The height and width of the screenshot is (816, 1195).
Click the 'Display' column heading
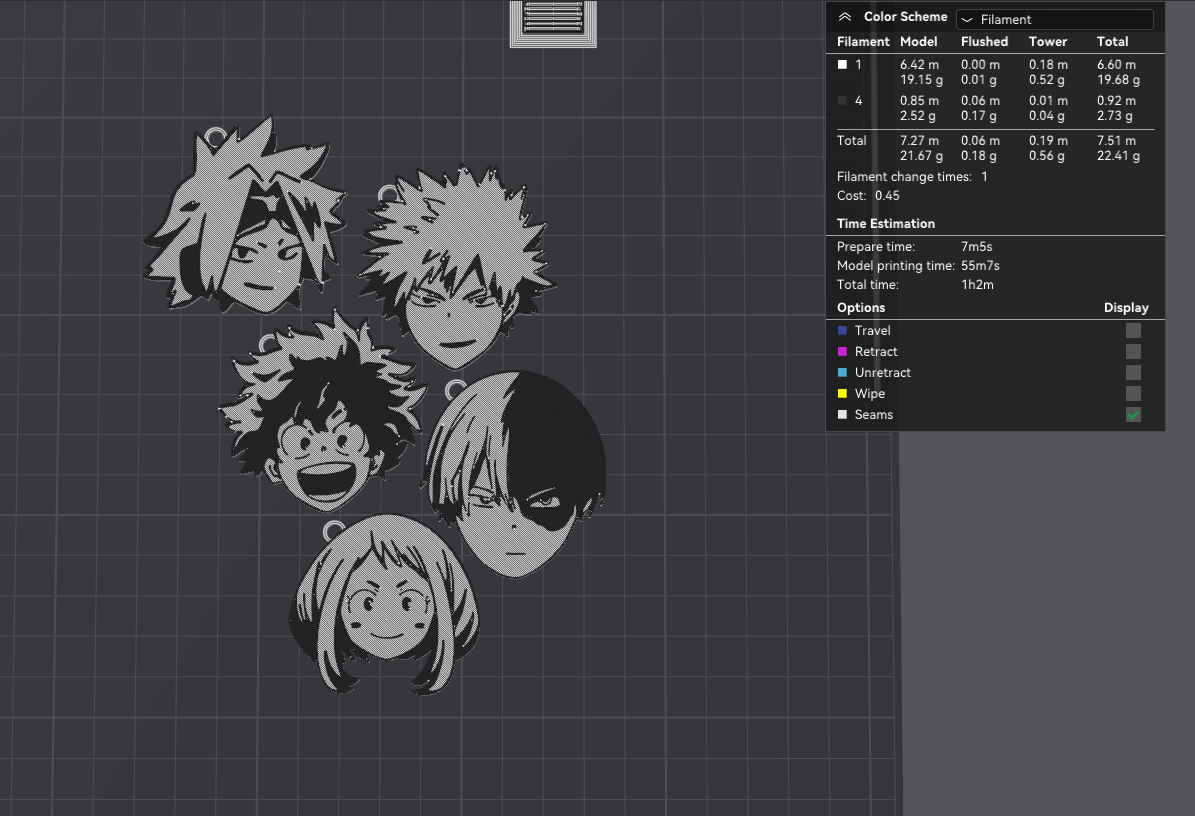tap(1126, 308)
